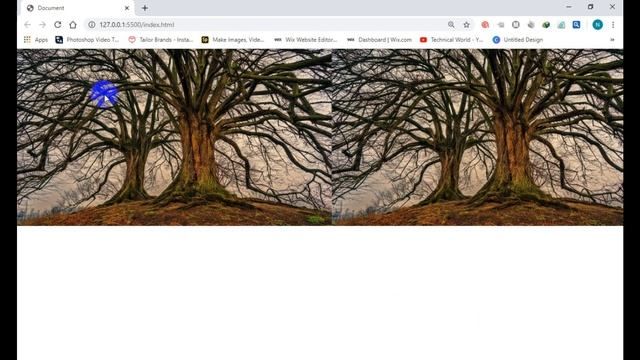The height and width of the screenshot is (360, 640).
Task: Open the Chrome three-dot menu
Action: click(613, 25)
